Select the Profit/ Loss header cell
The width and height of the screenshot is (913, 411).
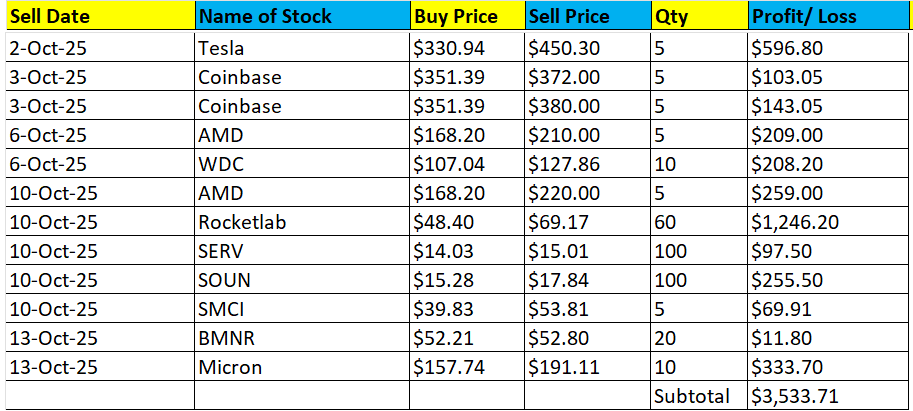coord(828,17)
